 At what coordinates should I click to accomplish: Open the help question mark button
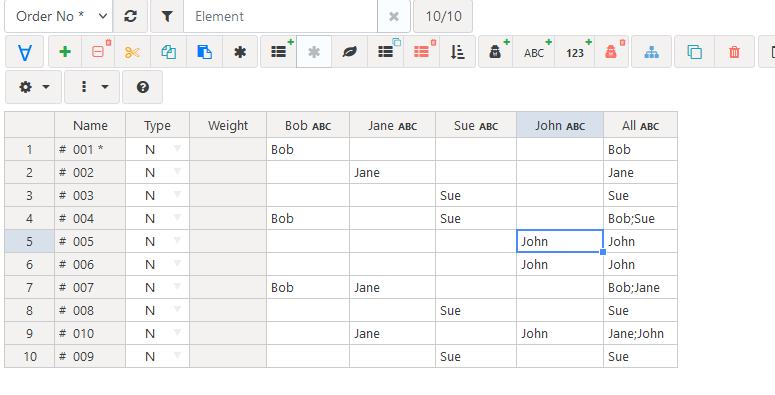pos(142,87)
